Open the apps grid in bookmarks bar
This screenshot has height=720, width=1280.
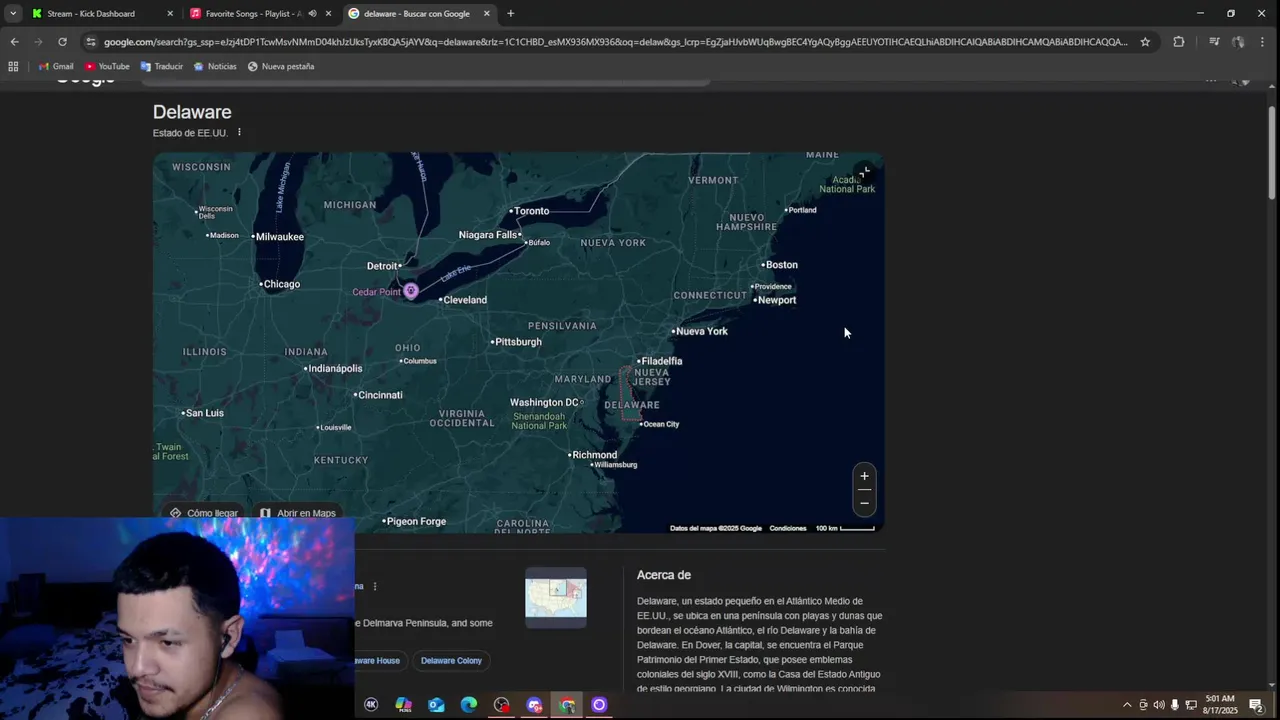(x=13, y=66)
